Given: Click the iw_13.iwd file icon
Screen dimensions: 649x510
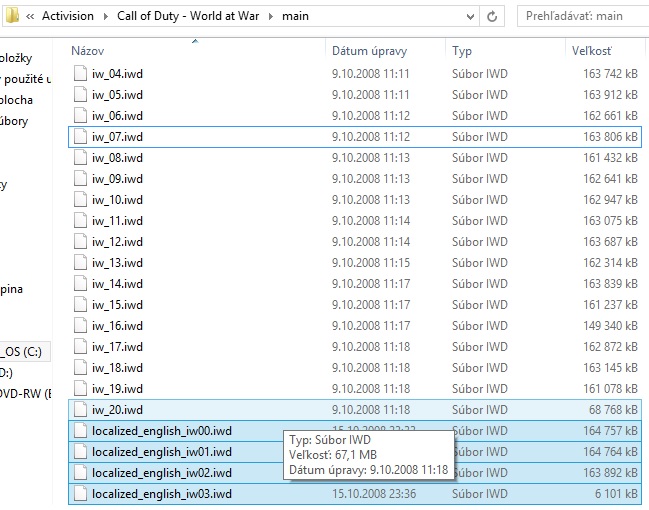Looking at the screenshot, I should pos(81,263).
